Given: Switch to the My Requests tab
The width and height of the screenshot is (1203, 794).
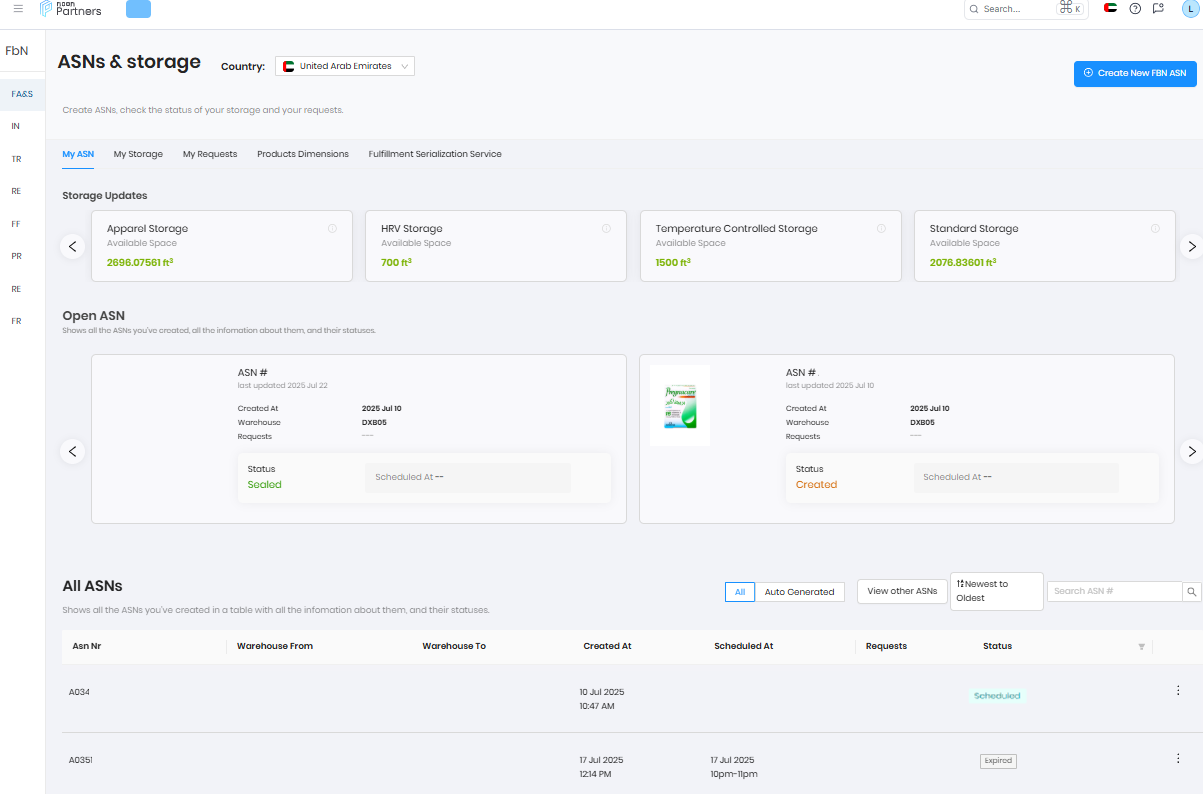Looking at the screenshot, I should [210, 154].
